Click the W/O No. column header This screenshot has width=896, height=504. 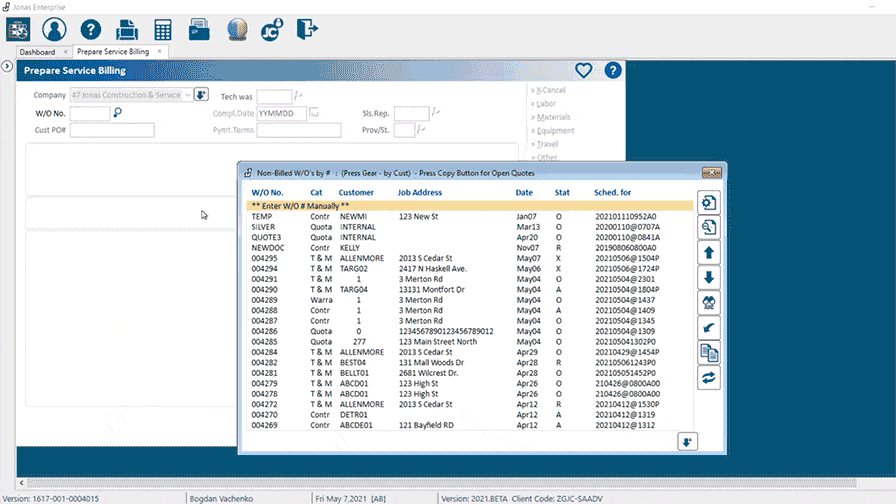pyautogui.click(x=267, y=193)
